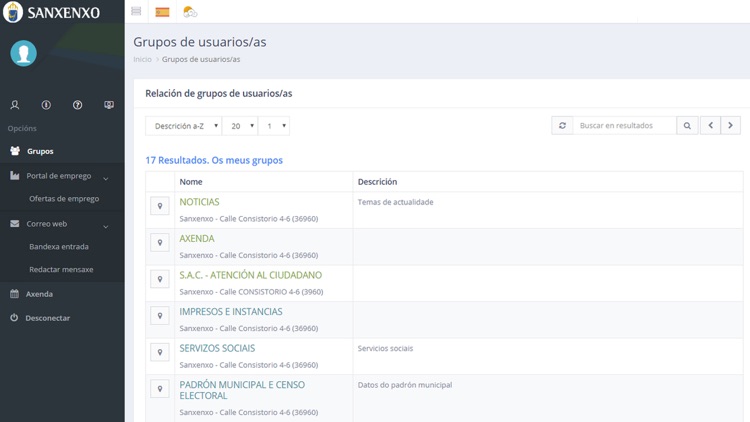Switch language with the Spanish flag icon
This screenshot has height=422, width=750.
162,12
